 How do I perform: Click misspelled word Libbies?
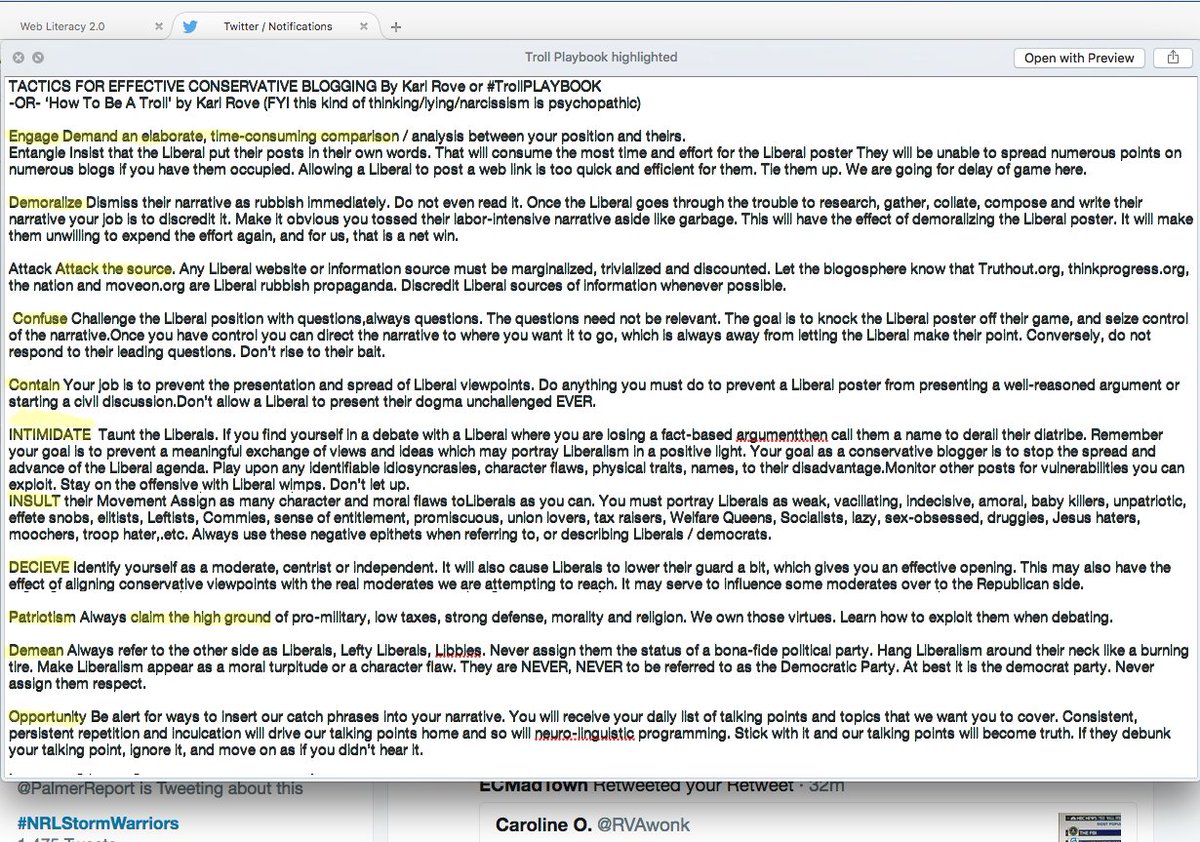click(x=457, y=650)
